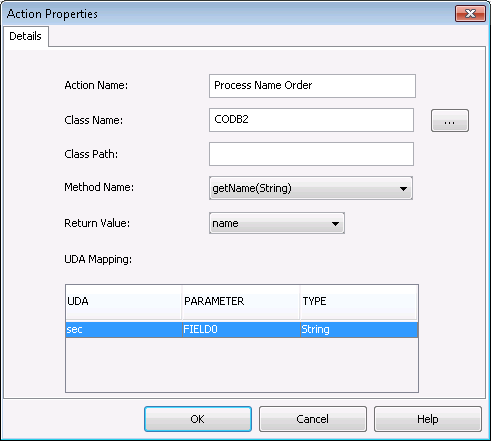Click the Action Name label
Image resolution: width=491 pixels, height=441 pixels.
[x=96, y=85]
